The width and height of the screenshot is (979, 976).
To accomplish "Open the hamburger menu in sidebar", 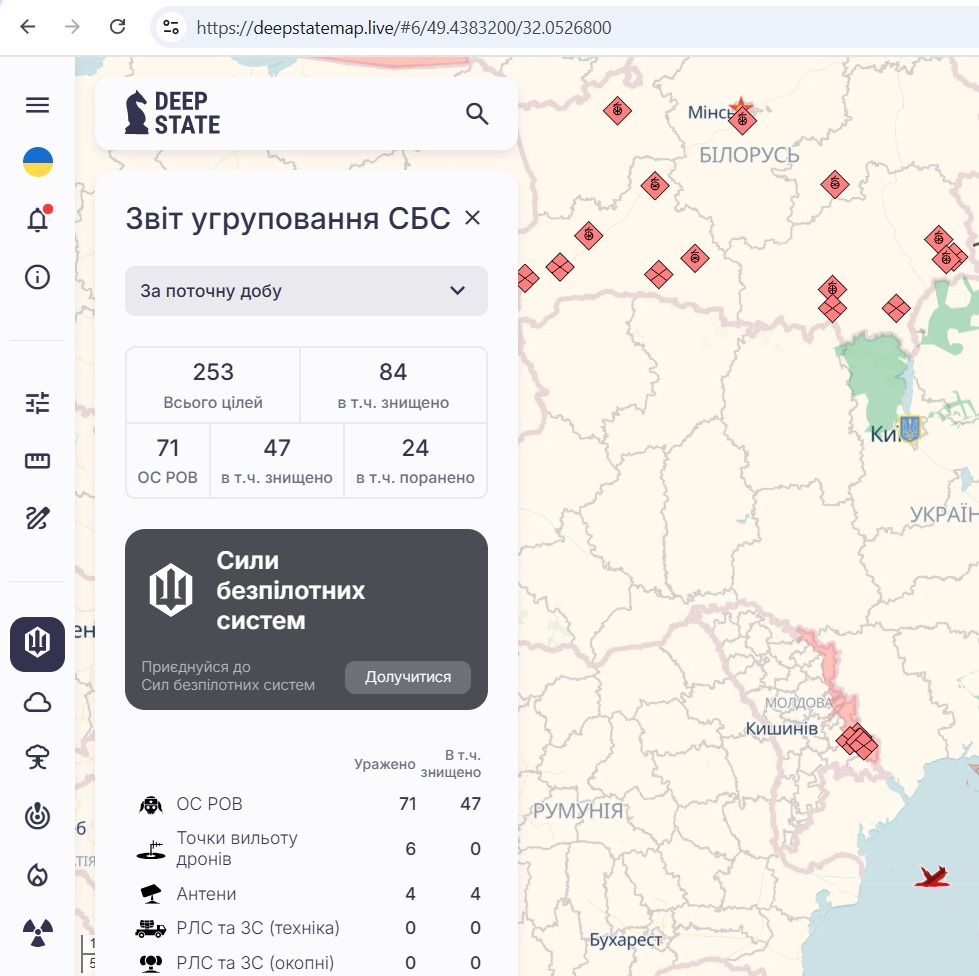I will coord(37,105).
